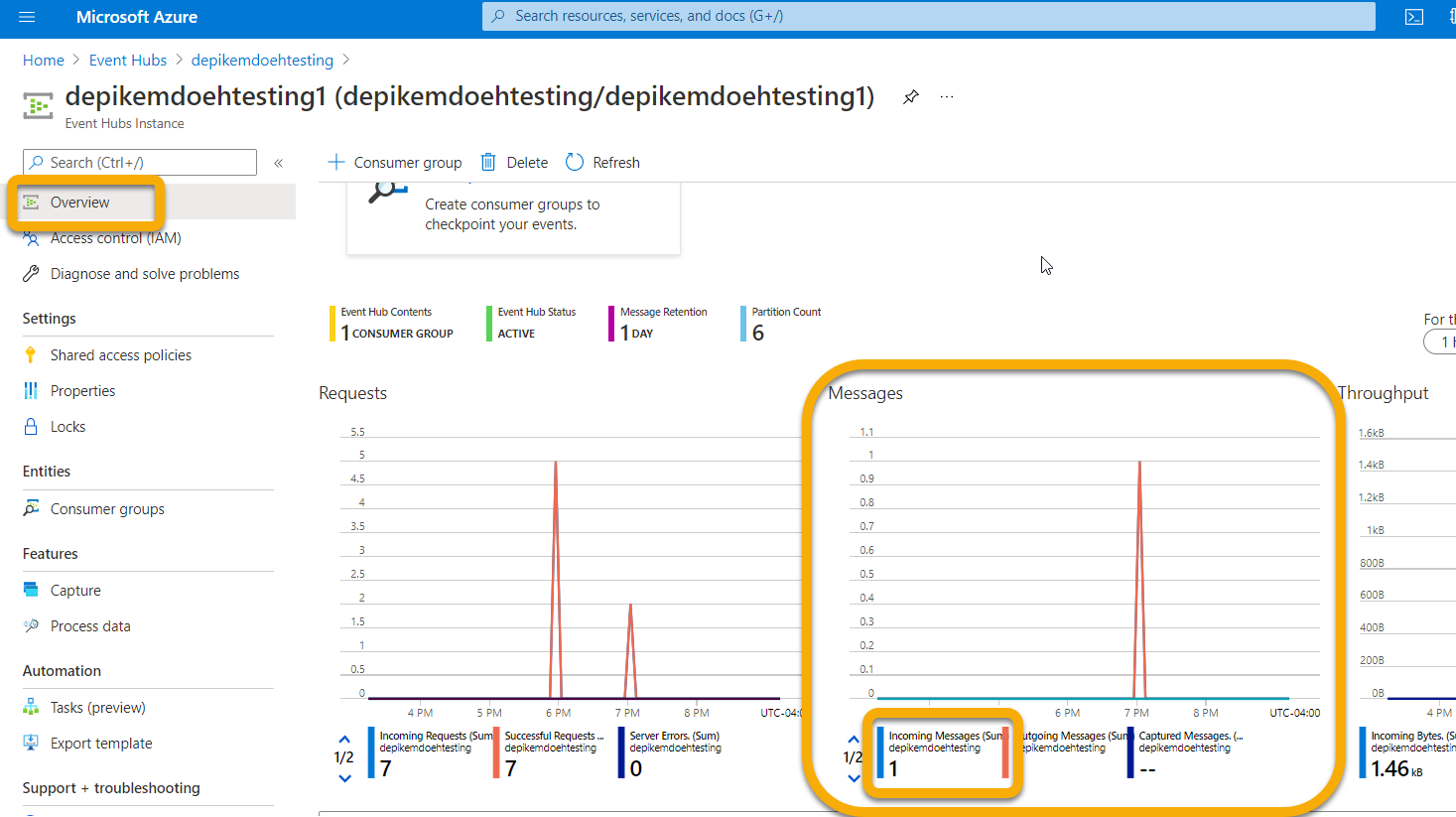Go to Home in the breadcrumb
The height and width of the screenshot is (817, 1456).
(x=44, y=61)
